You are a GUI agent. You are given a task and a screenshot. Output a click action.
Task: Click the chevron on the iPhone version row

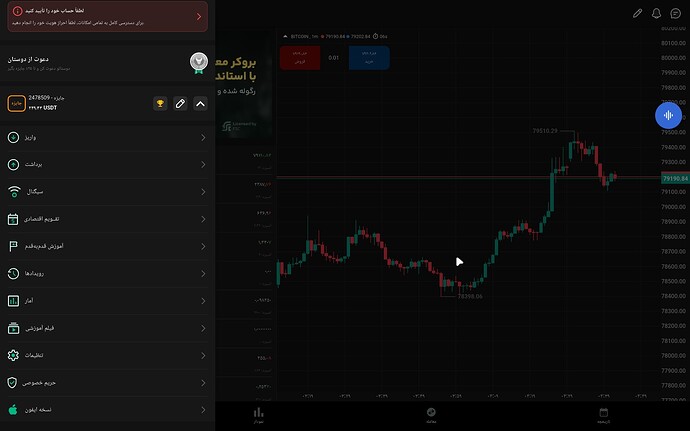203,410
